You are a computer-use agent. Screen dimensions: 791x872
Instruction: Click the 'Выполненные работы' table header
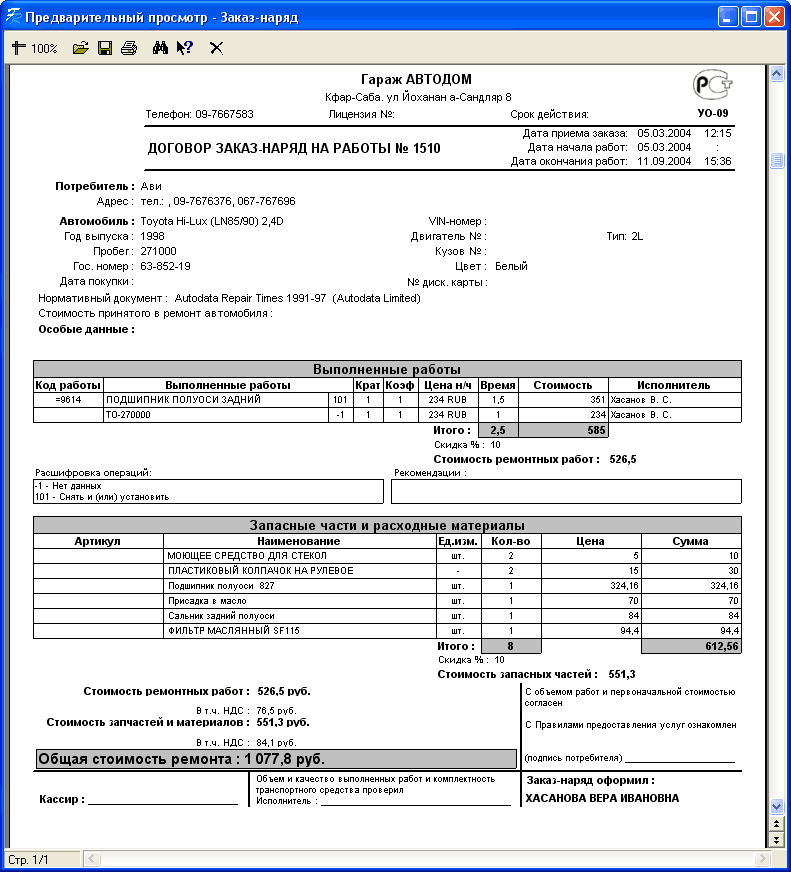click(387, 369)
